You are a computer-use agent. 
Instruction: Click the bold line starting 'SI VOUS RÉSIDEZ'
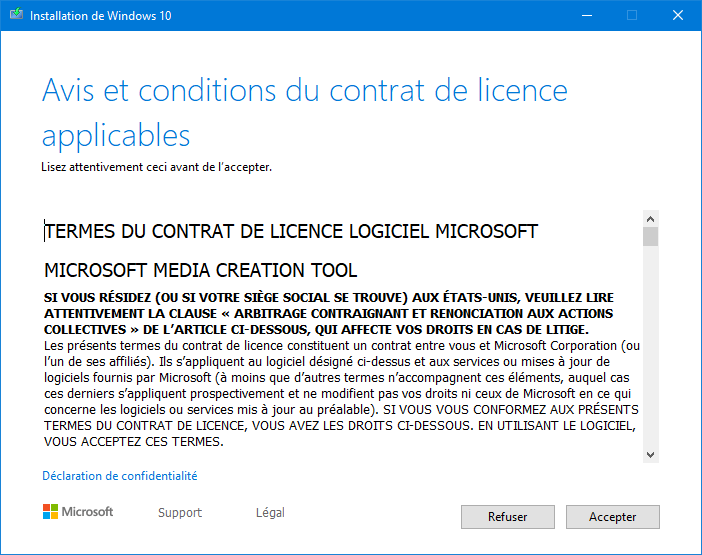[329, 298]
